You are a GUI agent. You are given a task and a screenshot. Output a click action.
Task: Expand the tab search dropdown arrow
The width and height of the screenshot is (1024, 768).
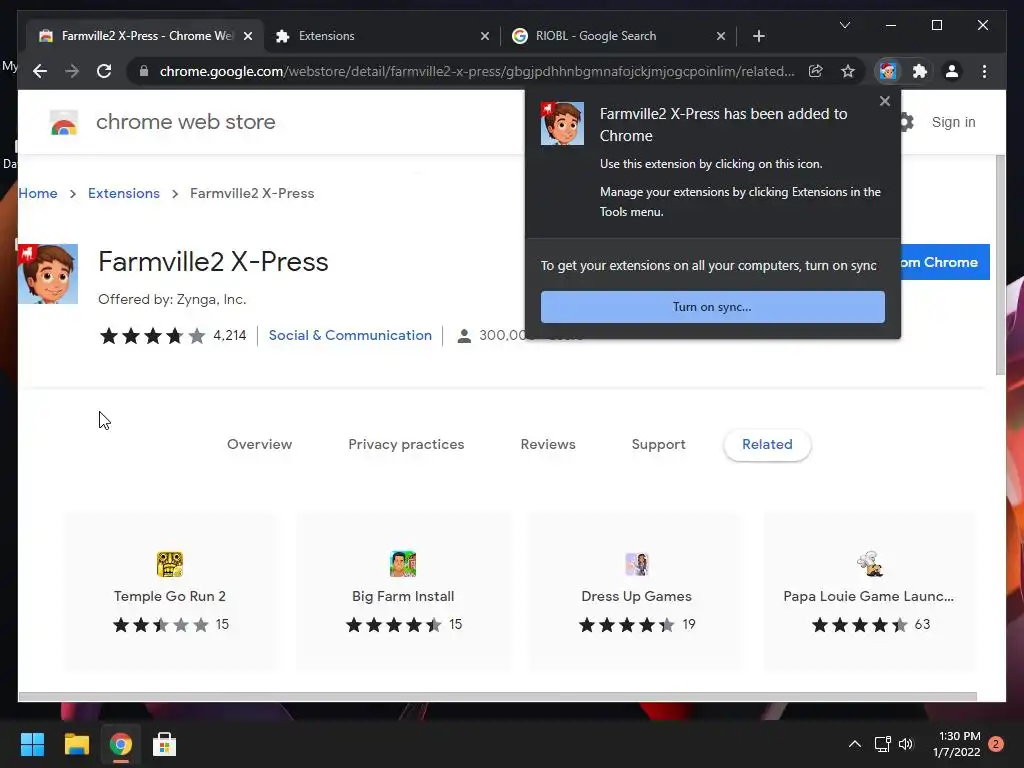pyautogui.click(x=844, y=25)
